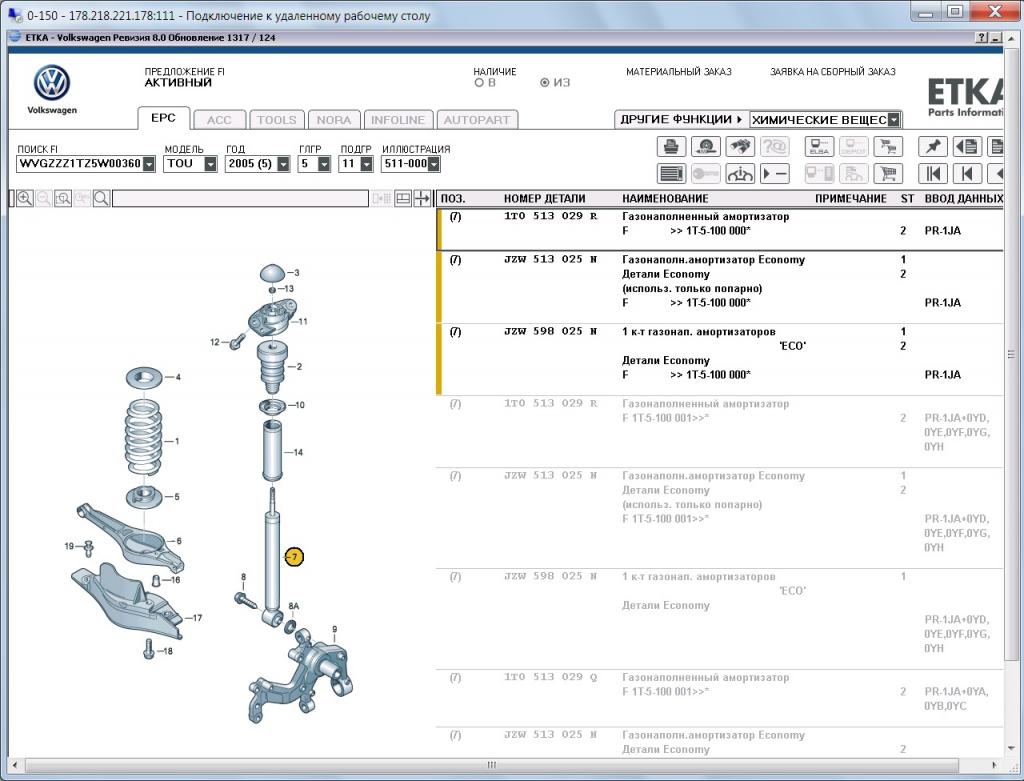Click the triangle and dash icon button

pos(774,174)
